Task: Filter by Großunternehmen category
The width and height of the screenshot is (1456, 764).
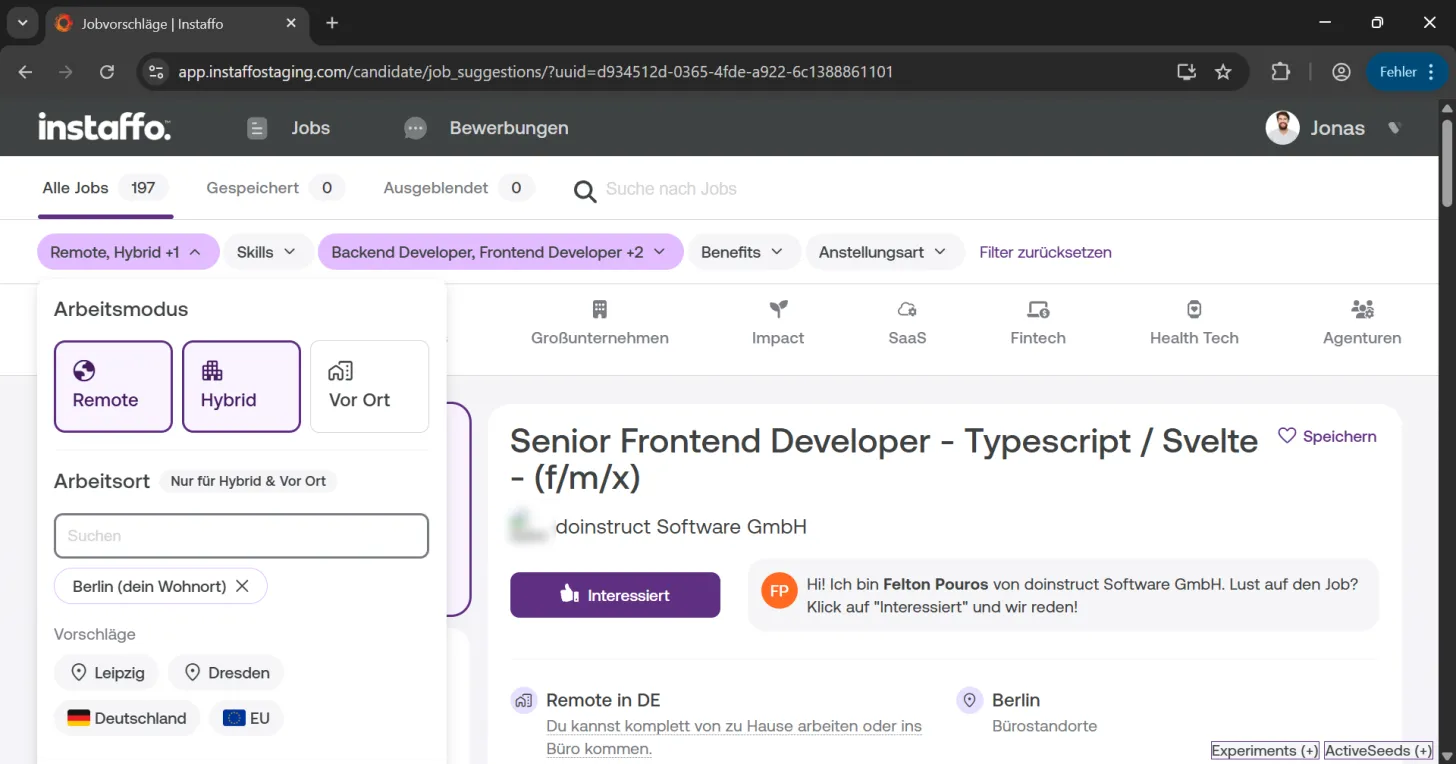Action: pyautogui.click(x=599, y=322)
